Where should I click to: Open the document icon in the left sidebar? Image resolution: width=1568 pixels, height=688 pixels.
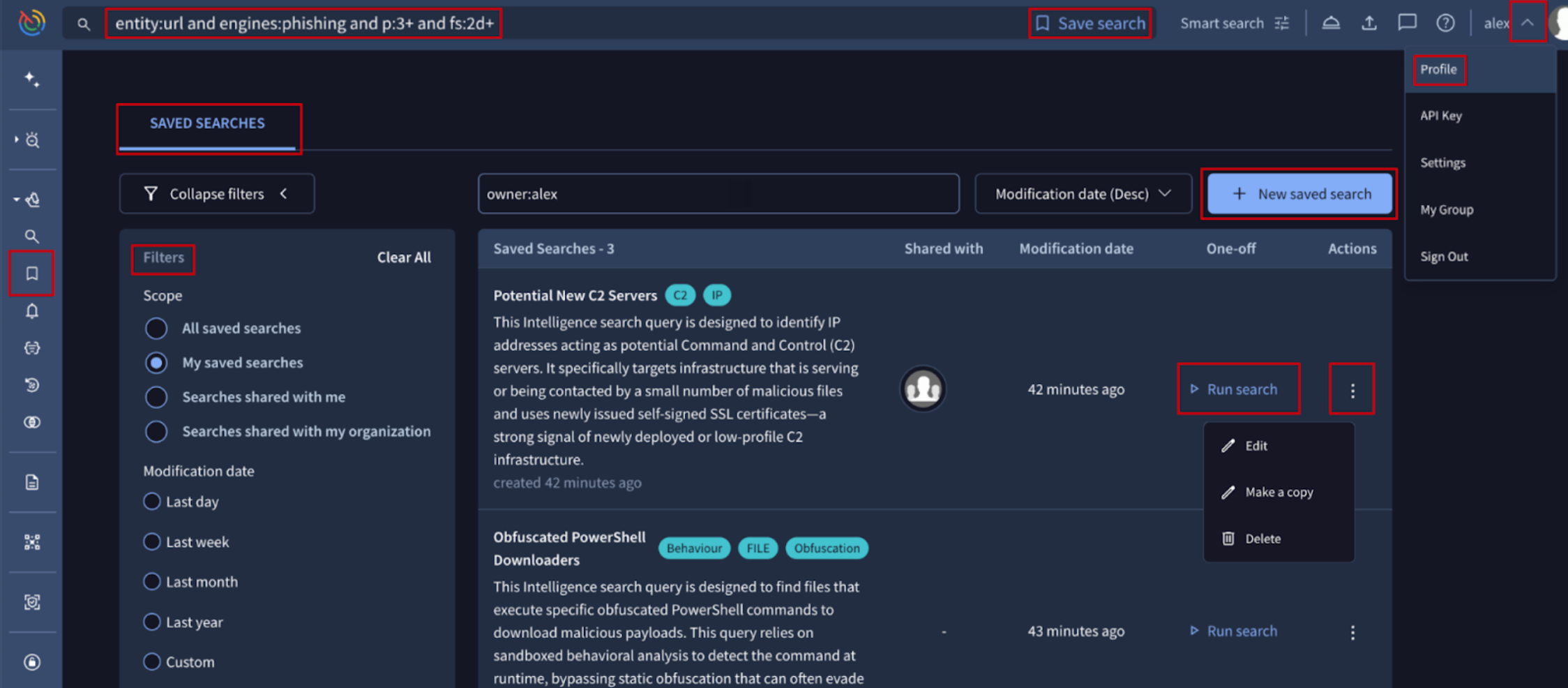click(32, 482)
